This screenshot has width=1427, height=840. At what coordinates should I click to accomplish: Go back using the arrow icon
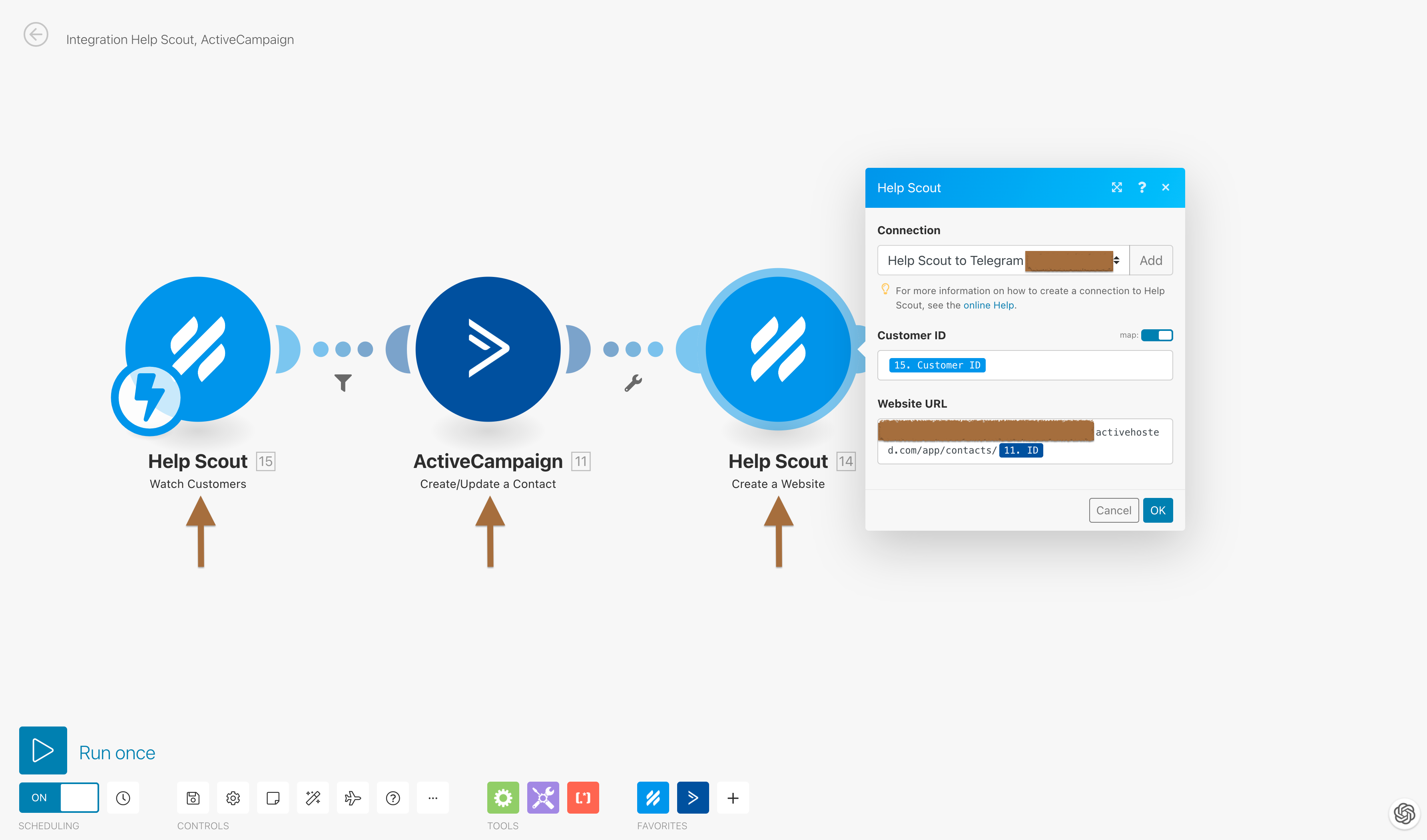click(36, 35)
